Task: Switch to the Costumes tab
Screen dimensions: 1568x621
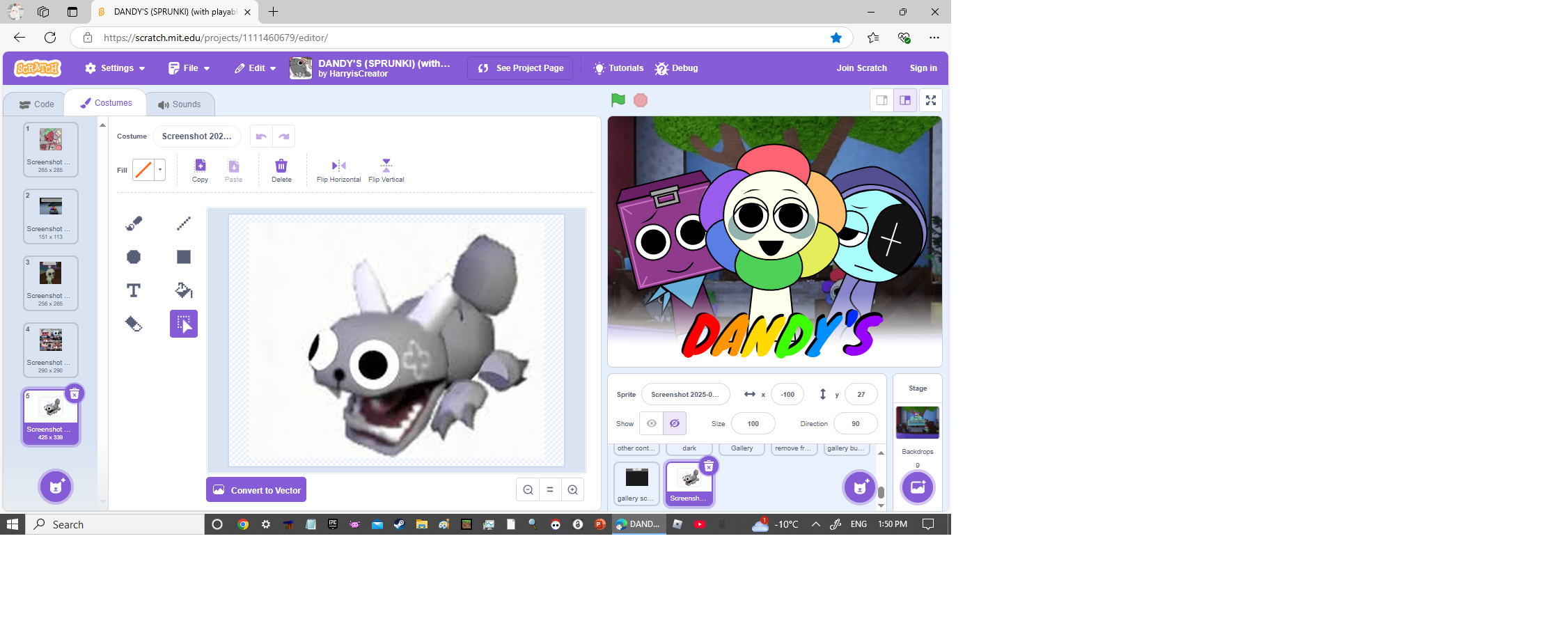Action: (x=106, y=103)
